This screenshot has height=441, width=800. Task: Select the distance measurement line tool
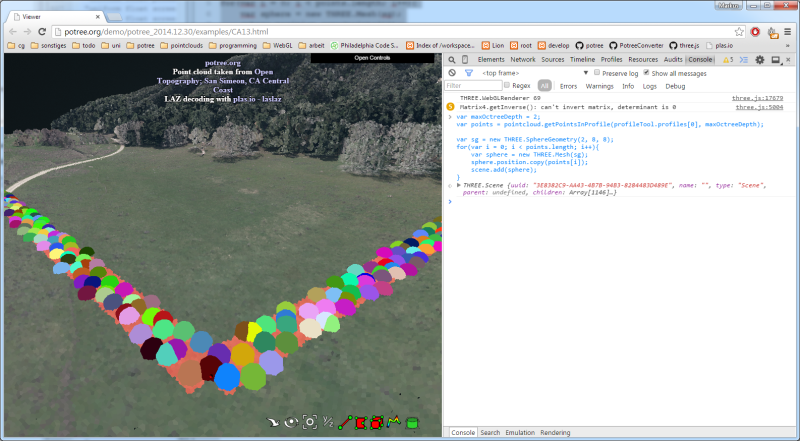click(x=344, y=423)
